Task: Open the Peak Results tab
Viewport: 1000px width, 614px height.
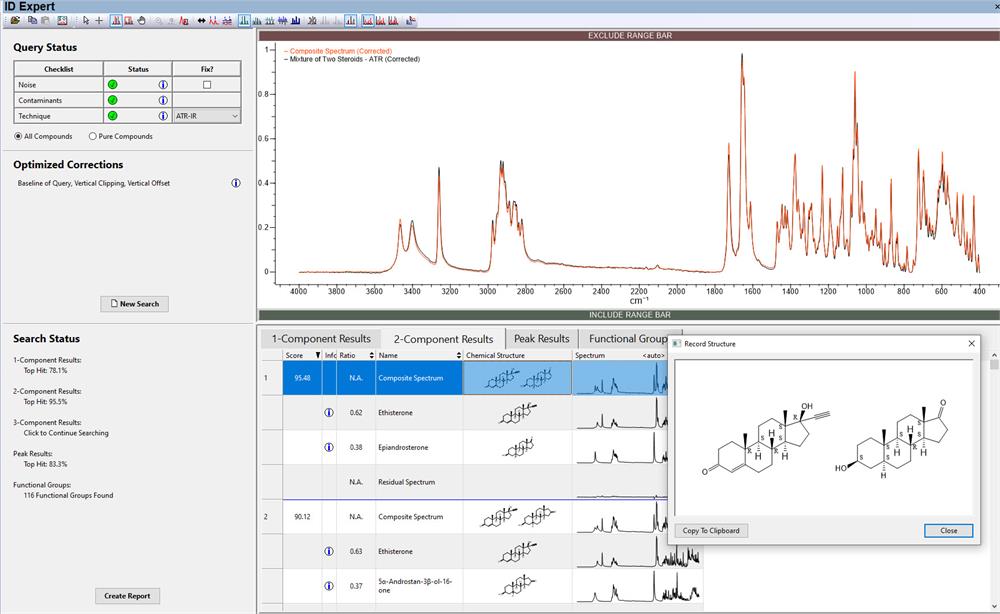Action: pyautogui.click(x=540, y=339)
